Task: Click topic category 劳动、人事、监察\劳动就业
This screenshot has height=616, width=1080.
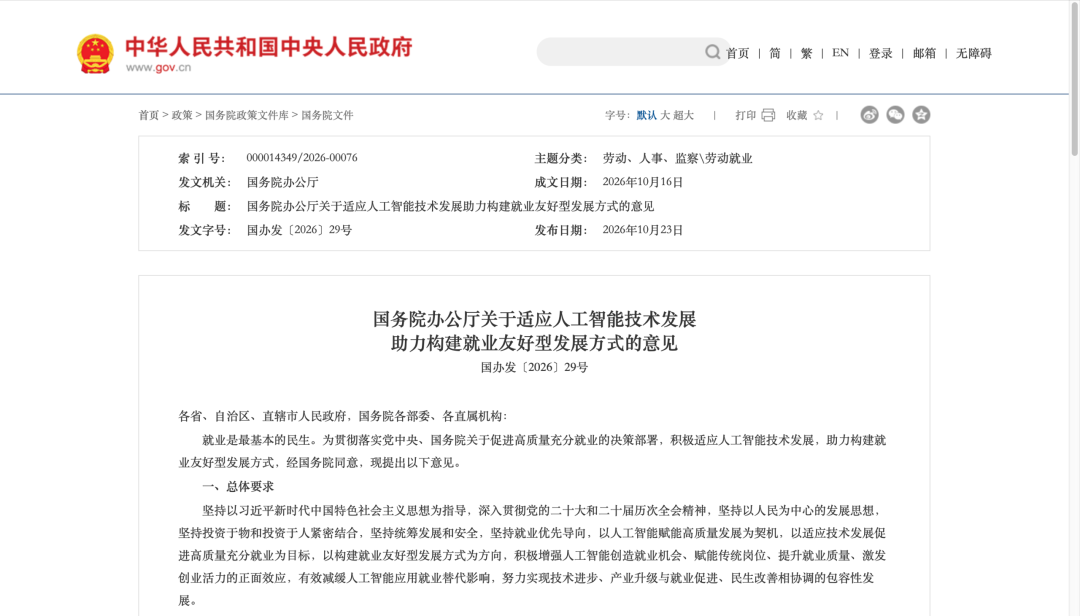Action: (x=677, y=158)
